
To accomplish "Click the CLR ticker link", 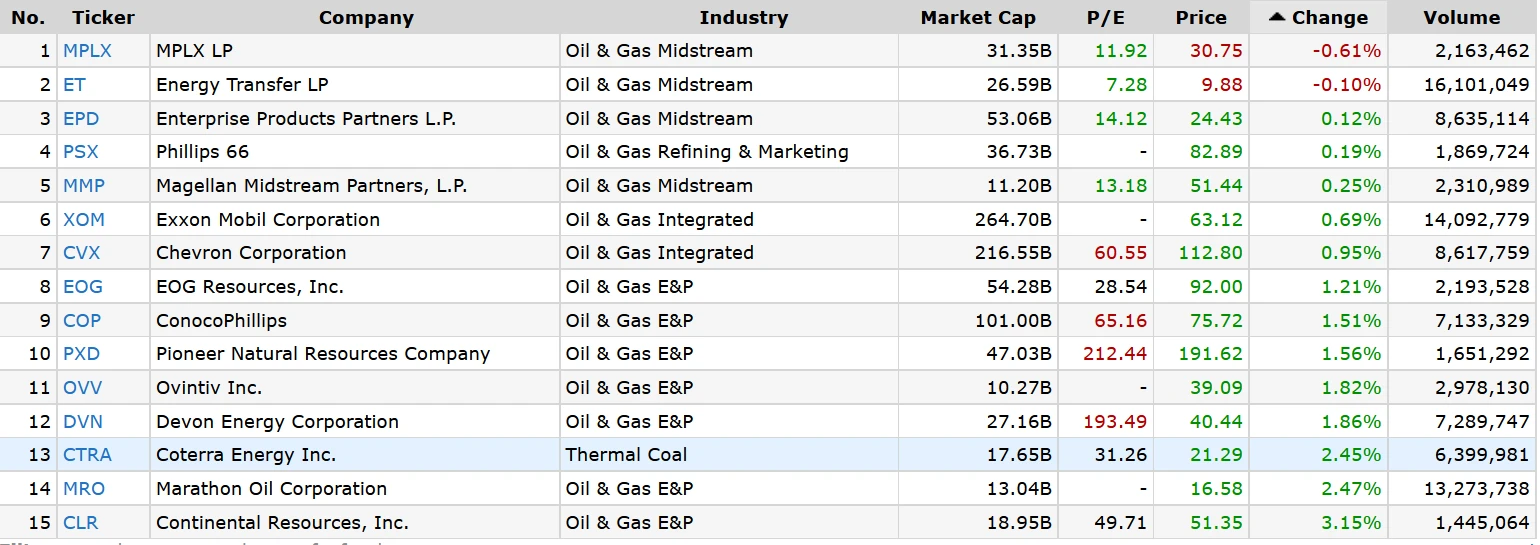I will click(80, 523).
